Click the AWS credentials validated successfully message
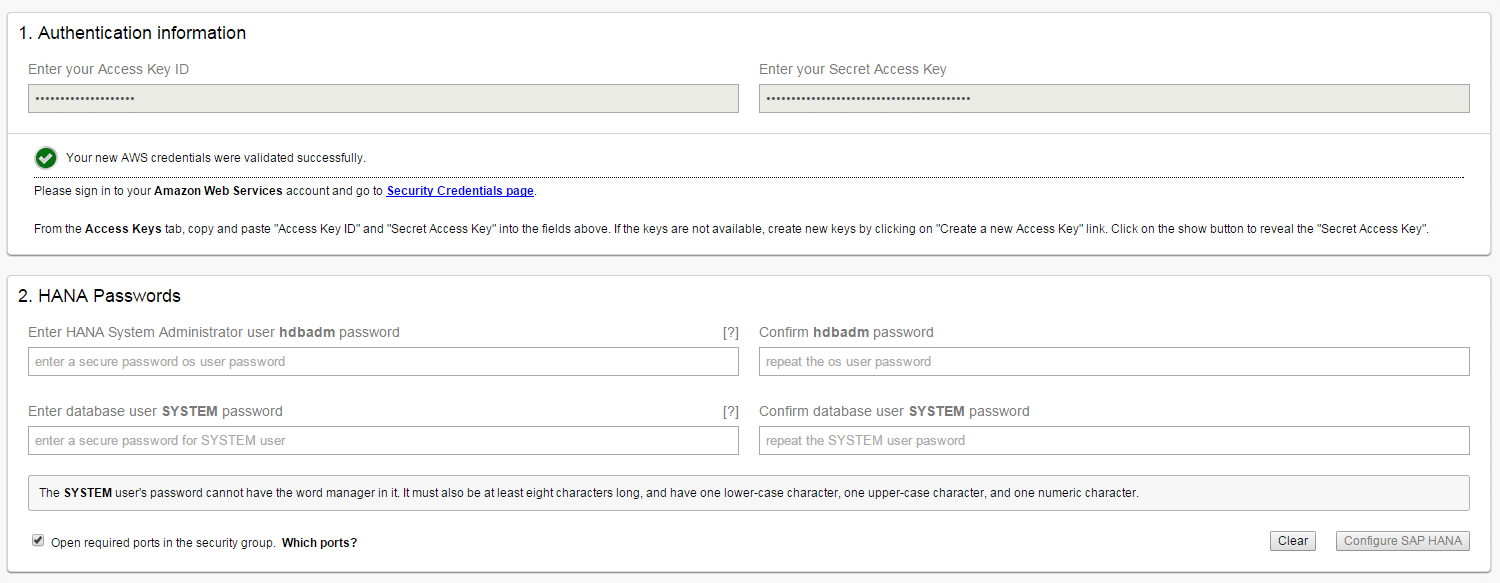1500x583 pixels. 216,158
